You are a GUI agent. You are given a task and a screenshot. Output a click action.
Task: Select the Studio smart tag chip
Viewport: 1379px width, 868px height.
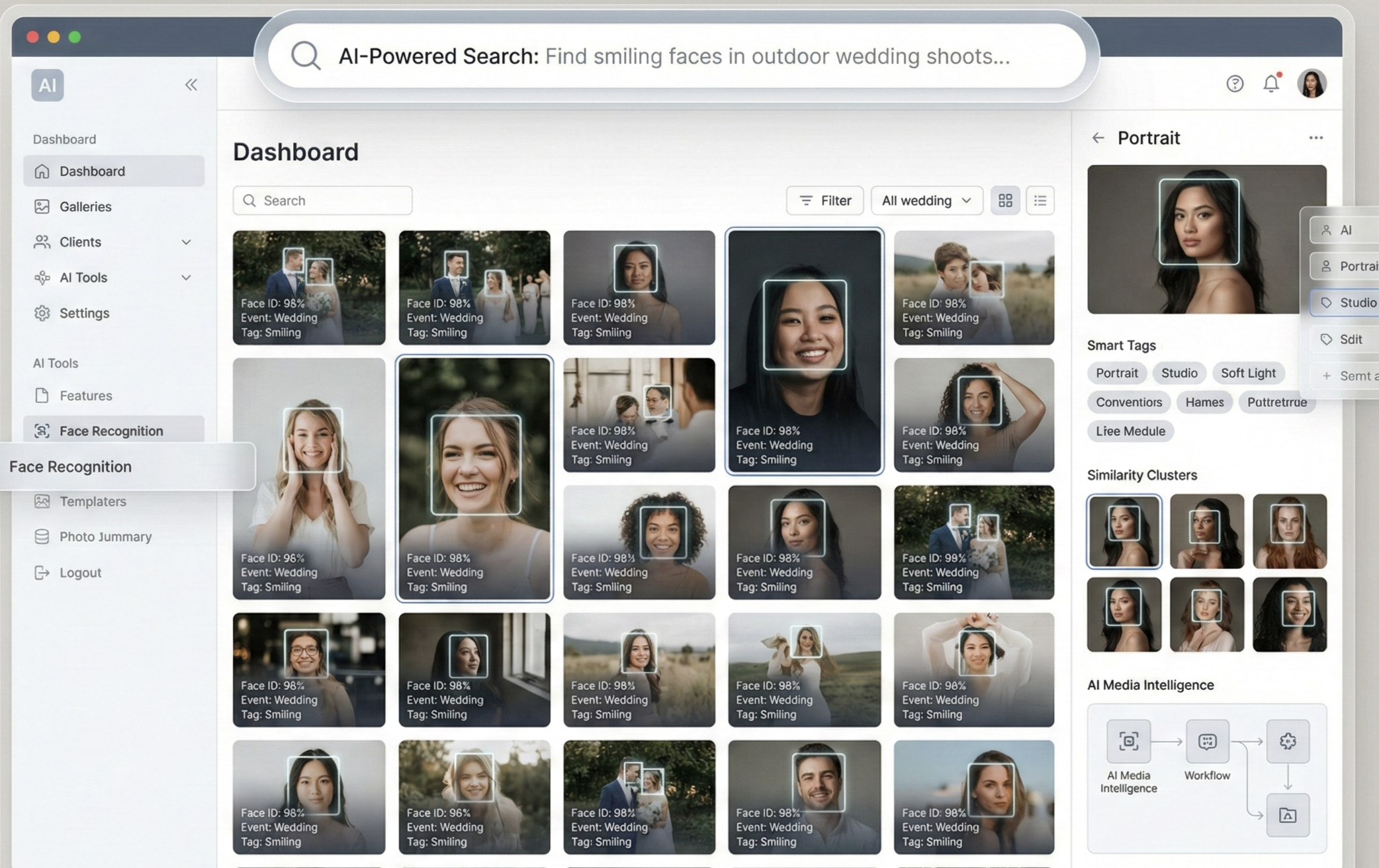pos(1179,373)
